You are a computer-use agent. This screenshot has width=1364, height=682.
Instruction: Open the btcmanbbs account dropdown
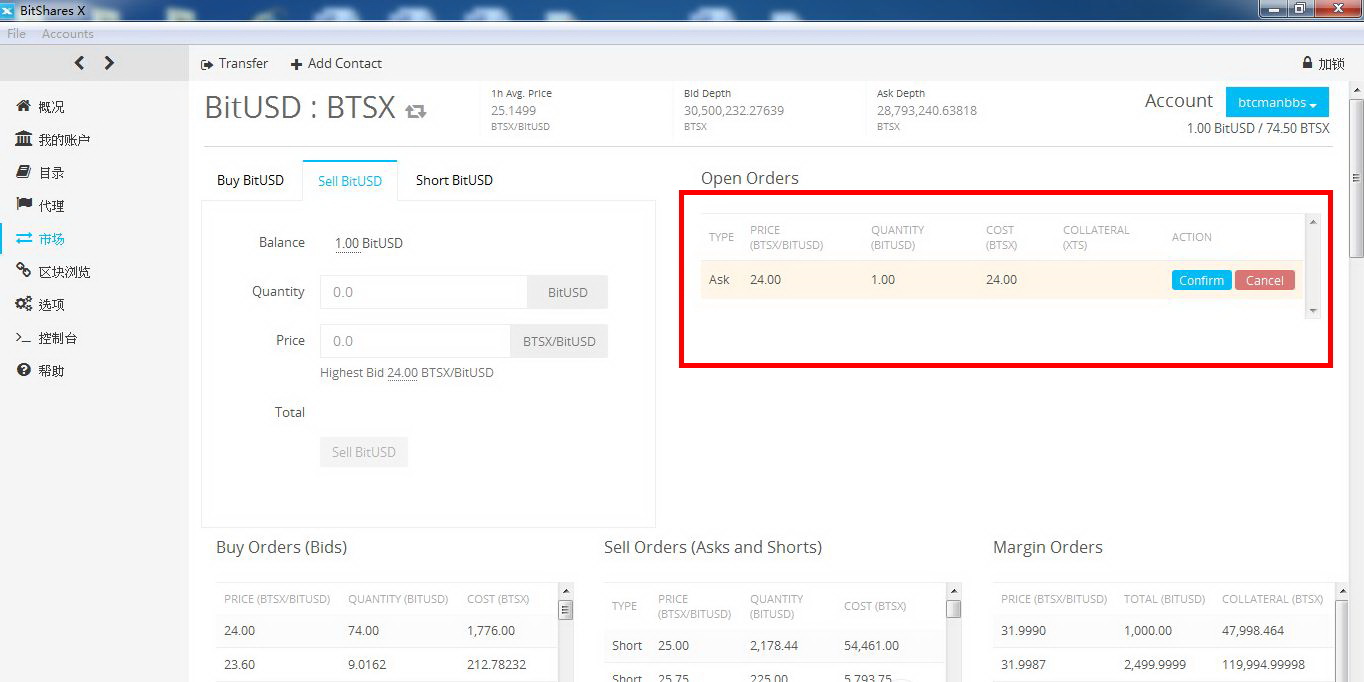[x=1277, y=102]
